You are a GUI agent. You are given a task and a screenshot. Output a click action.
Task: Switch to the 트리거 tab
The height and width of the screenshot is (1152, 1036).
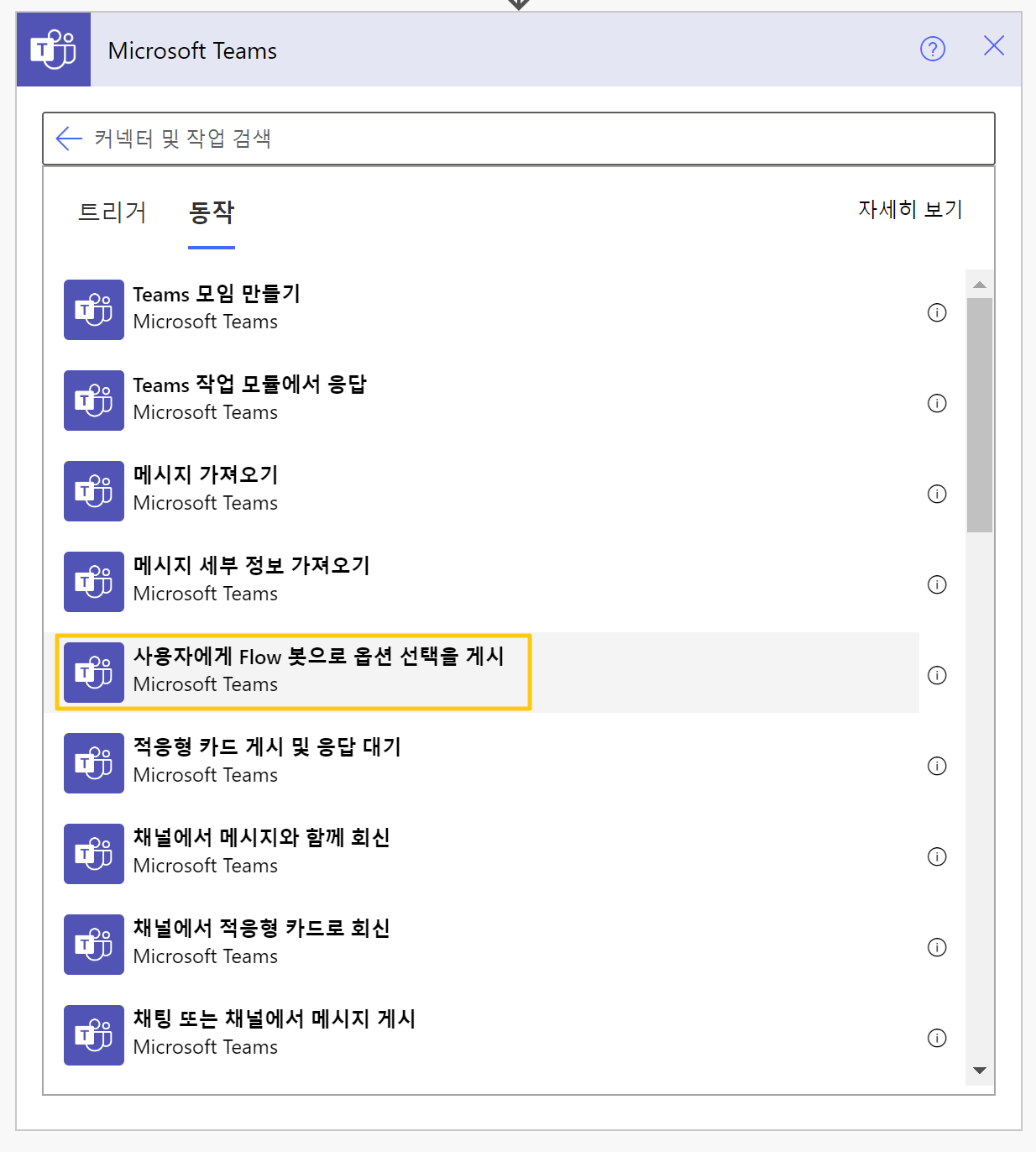coord(112,212)
